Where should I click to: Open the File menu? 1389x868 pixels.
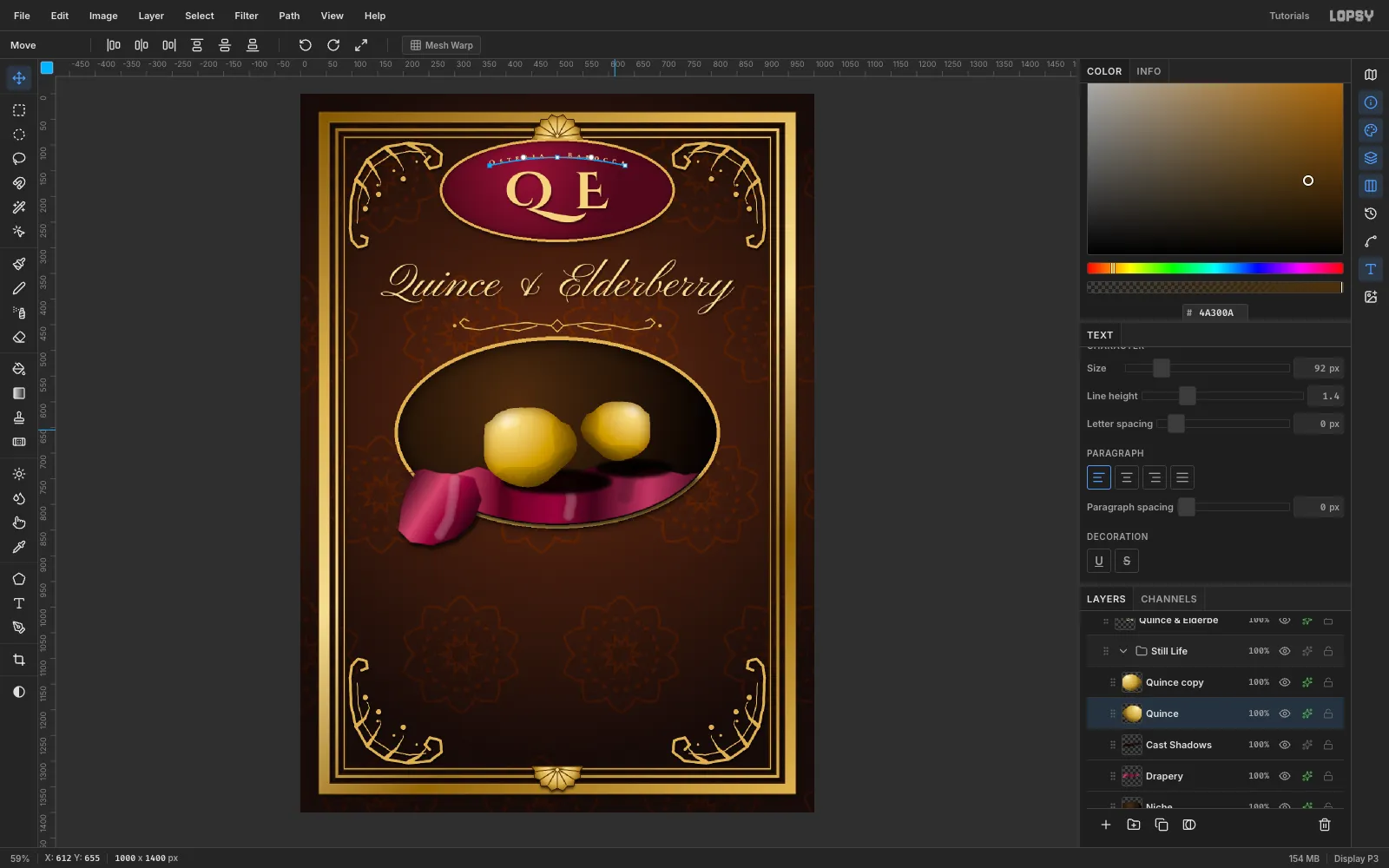click(22, 16)
